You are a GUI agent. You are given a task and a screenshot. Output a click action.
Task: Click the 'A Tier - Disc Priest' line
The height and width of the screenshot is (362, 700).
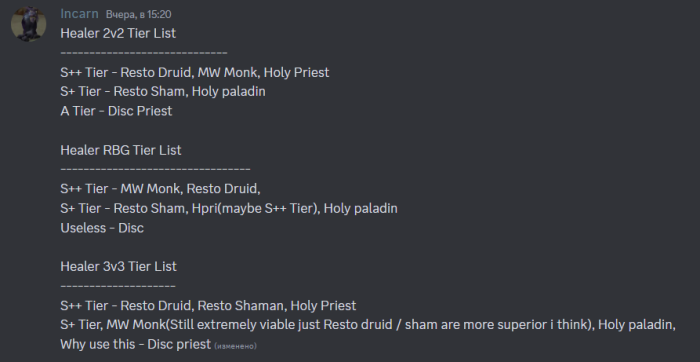click(116, 111)
